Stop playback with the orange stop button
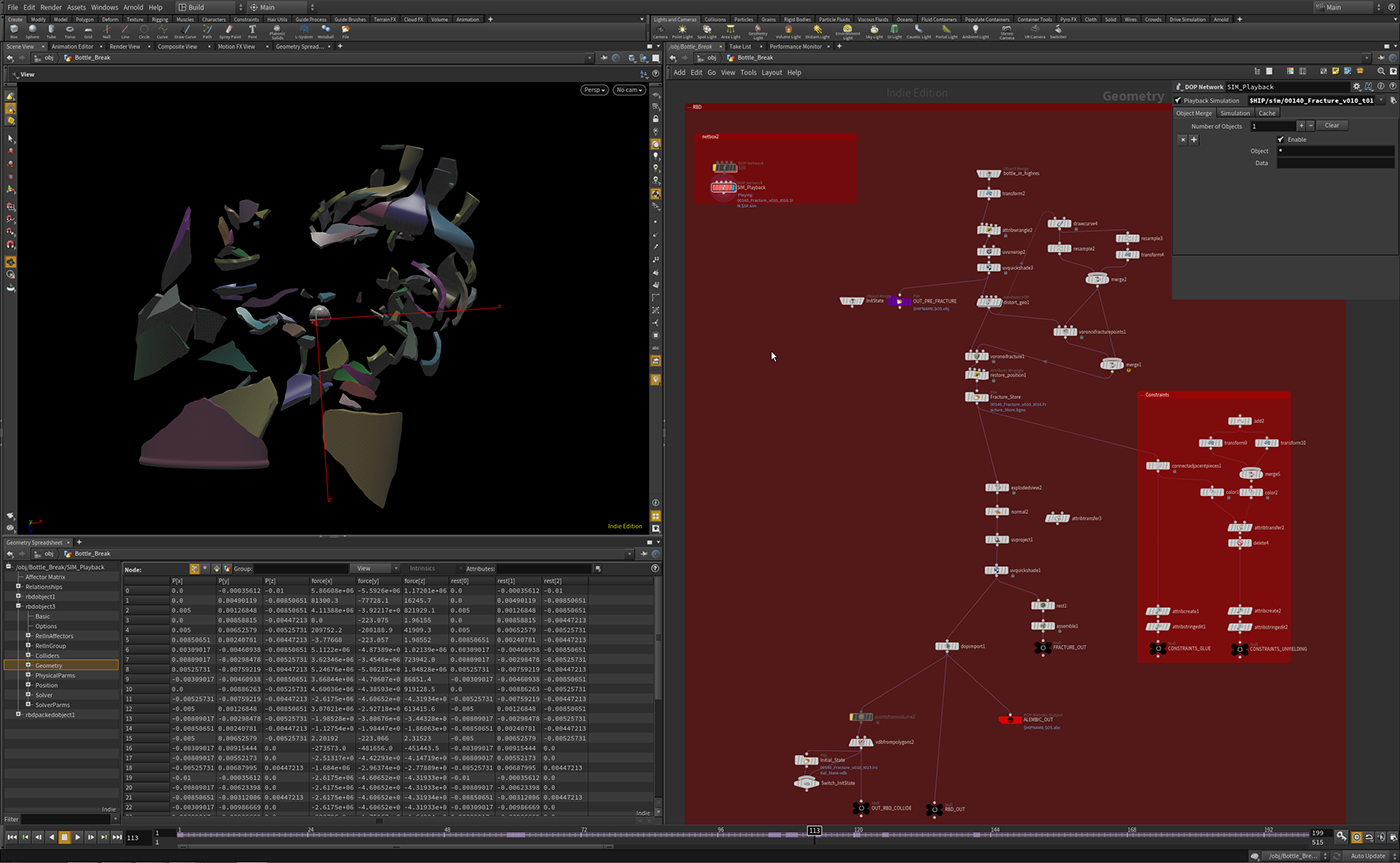The height and width of the screenshot is (863, 1400). pyautogui.click(x=65, y=837)
